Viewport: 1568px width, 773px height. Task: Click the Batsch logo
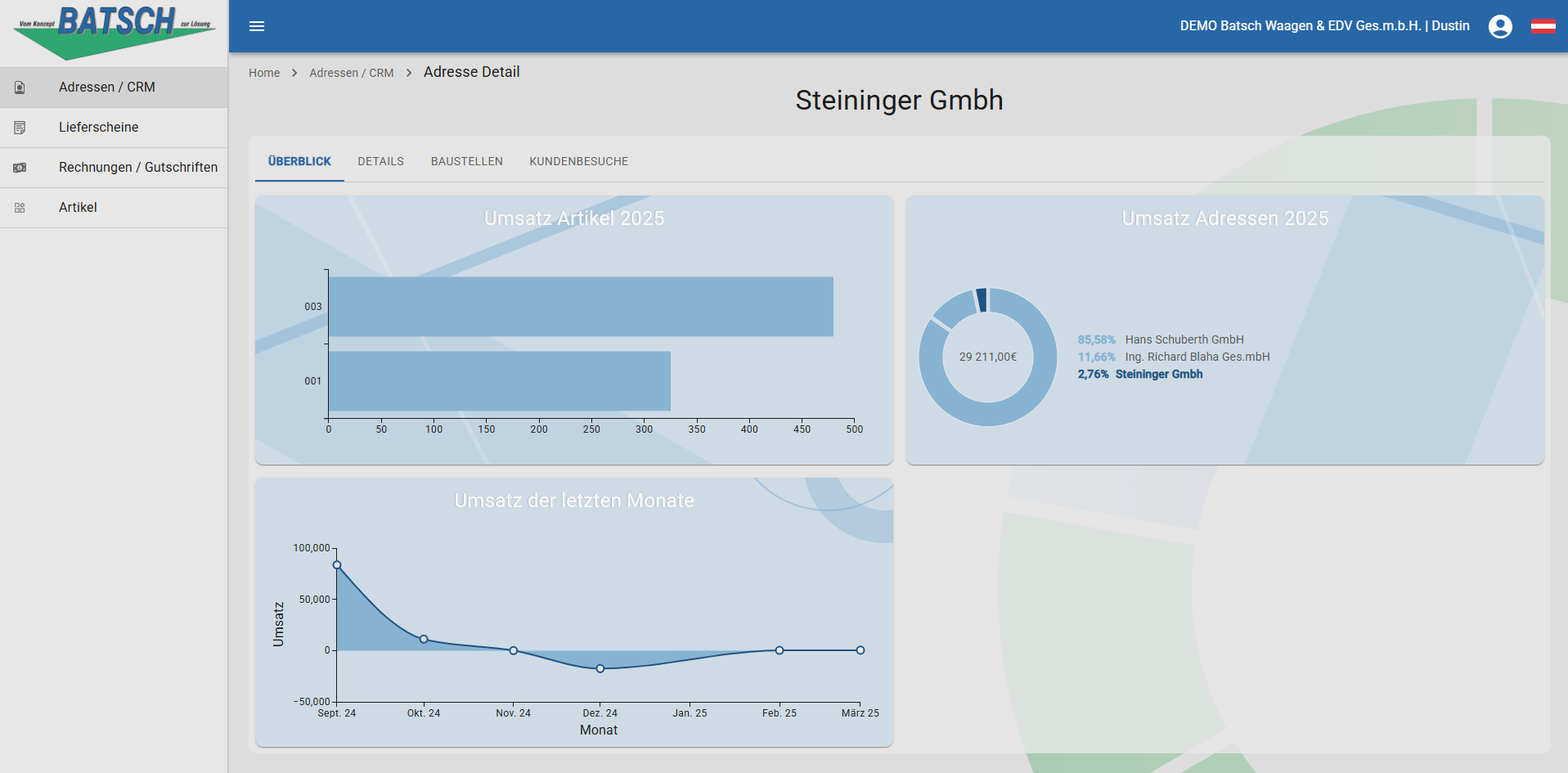pyautogui.click(x=115, y=33)
